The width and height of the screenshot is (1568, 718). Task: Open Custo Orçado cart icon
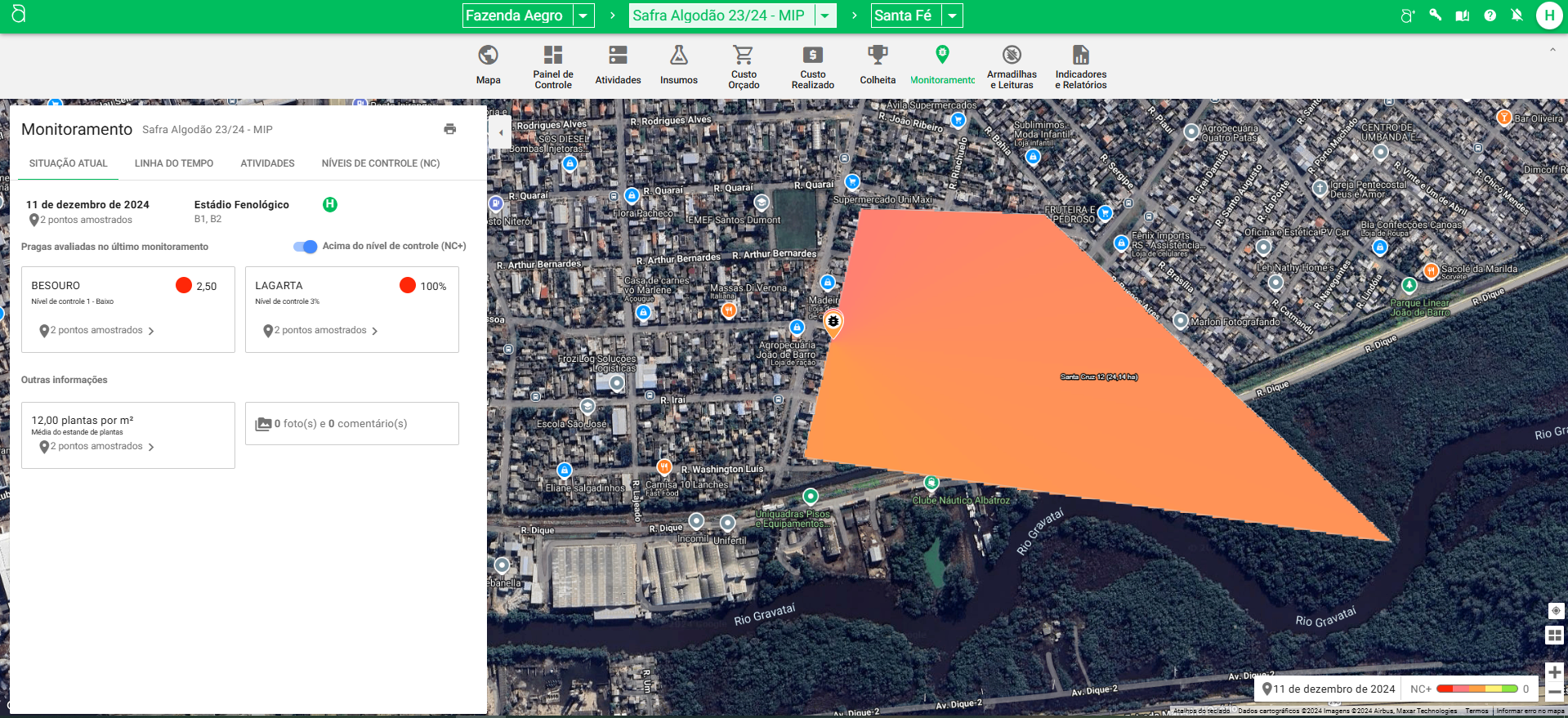click(x=744, y=56)
